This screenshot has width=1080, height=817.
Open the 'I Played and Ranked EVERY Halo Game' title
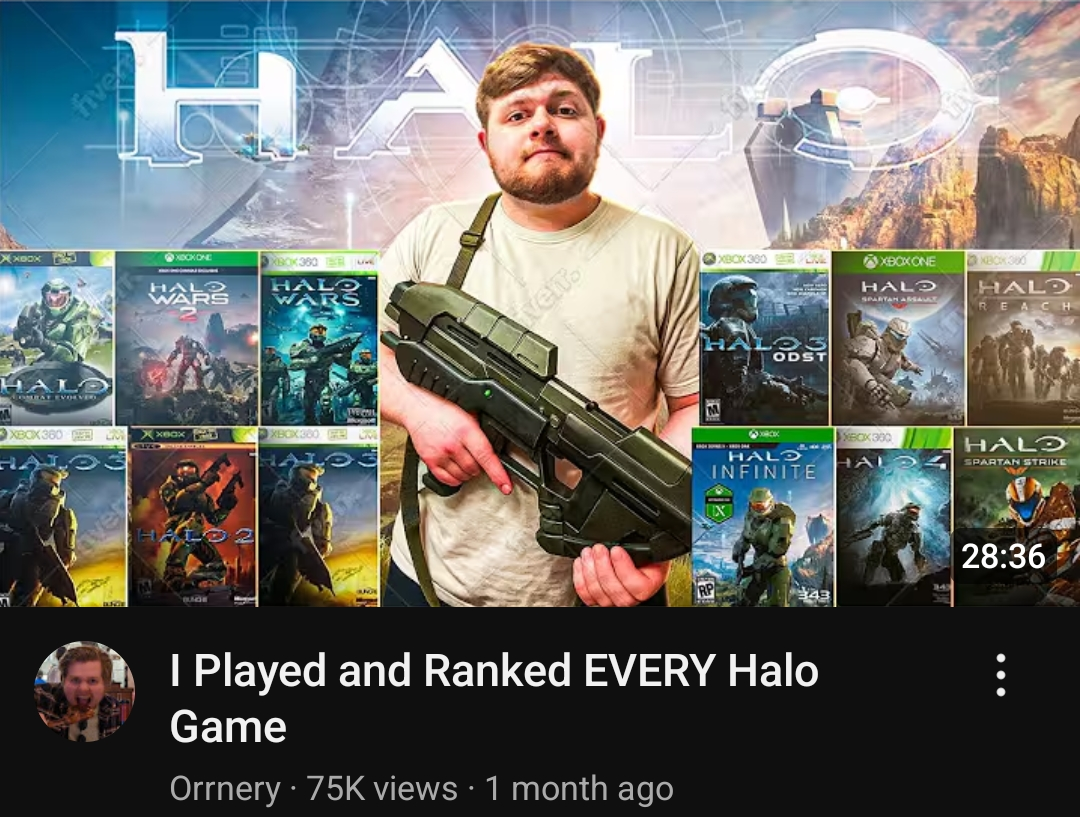click(x=494, y=698)
